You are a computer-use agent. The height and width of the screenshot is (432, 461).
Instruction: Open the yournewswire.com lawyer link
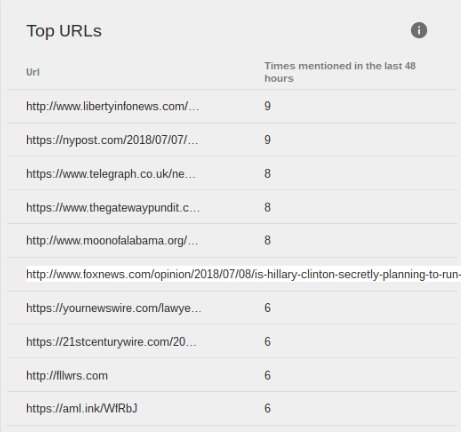(114, 308)
